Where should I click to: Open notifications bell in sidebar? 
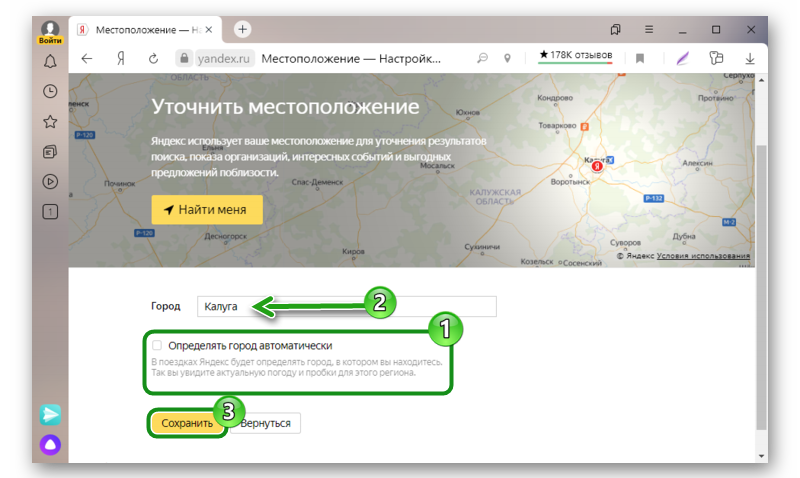pyautogui.click(x=50, y=61)
